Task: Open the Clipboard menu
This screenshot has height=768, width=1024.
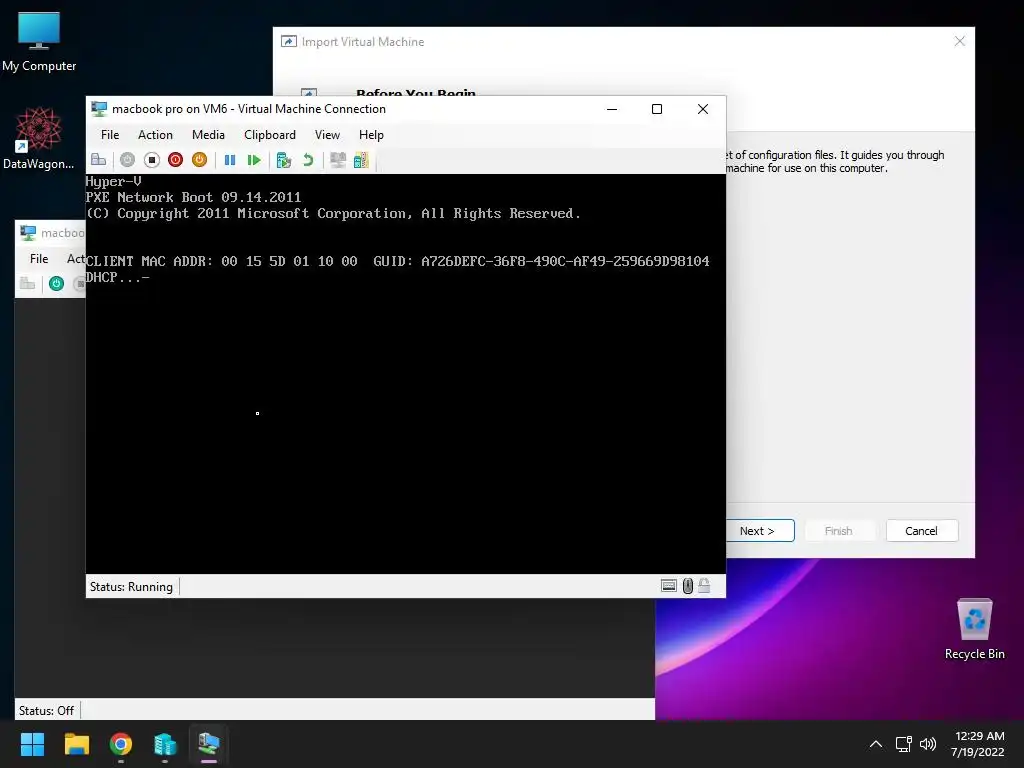Action: click(270, 135)
